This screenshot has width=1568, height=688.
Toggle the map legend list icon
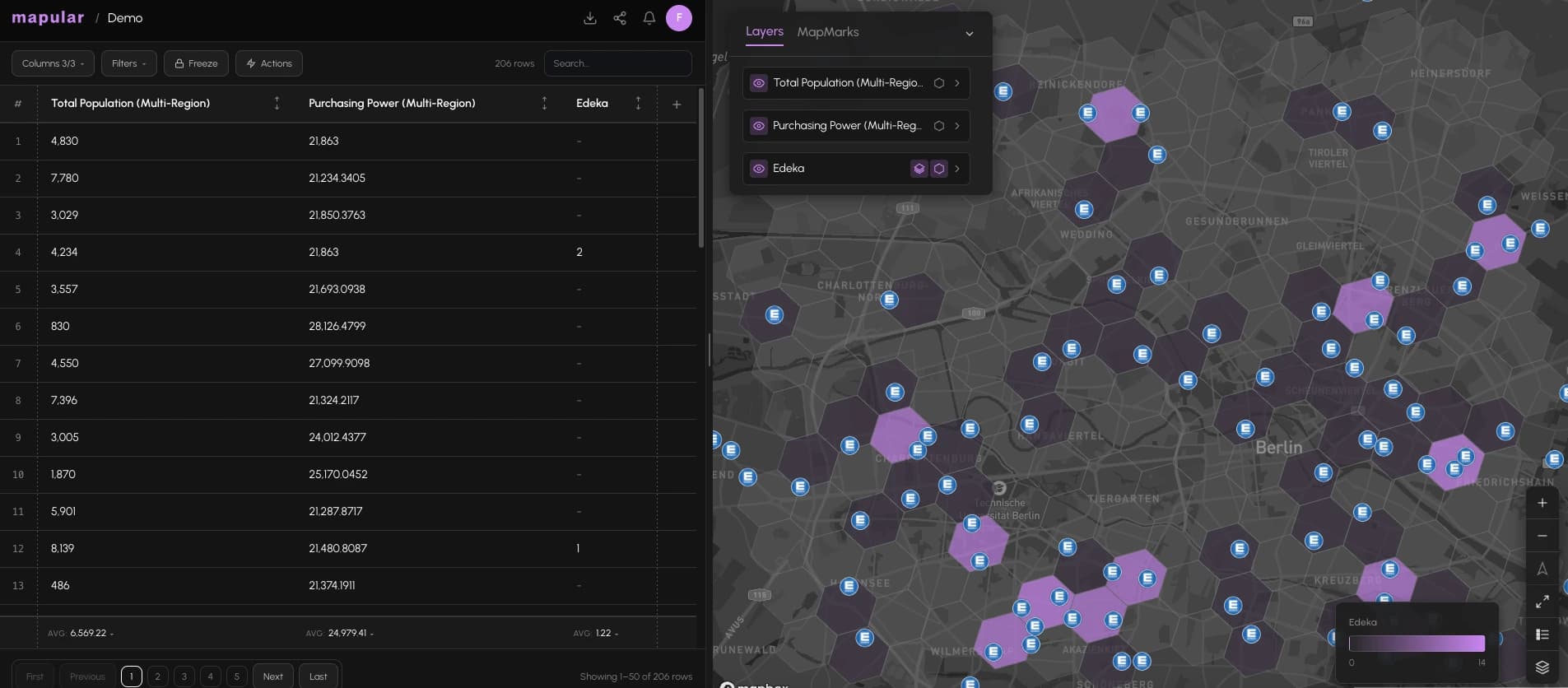tap(1542, 635)
